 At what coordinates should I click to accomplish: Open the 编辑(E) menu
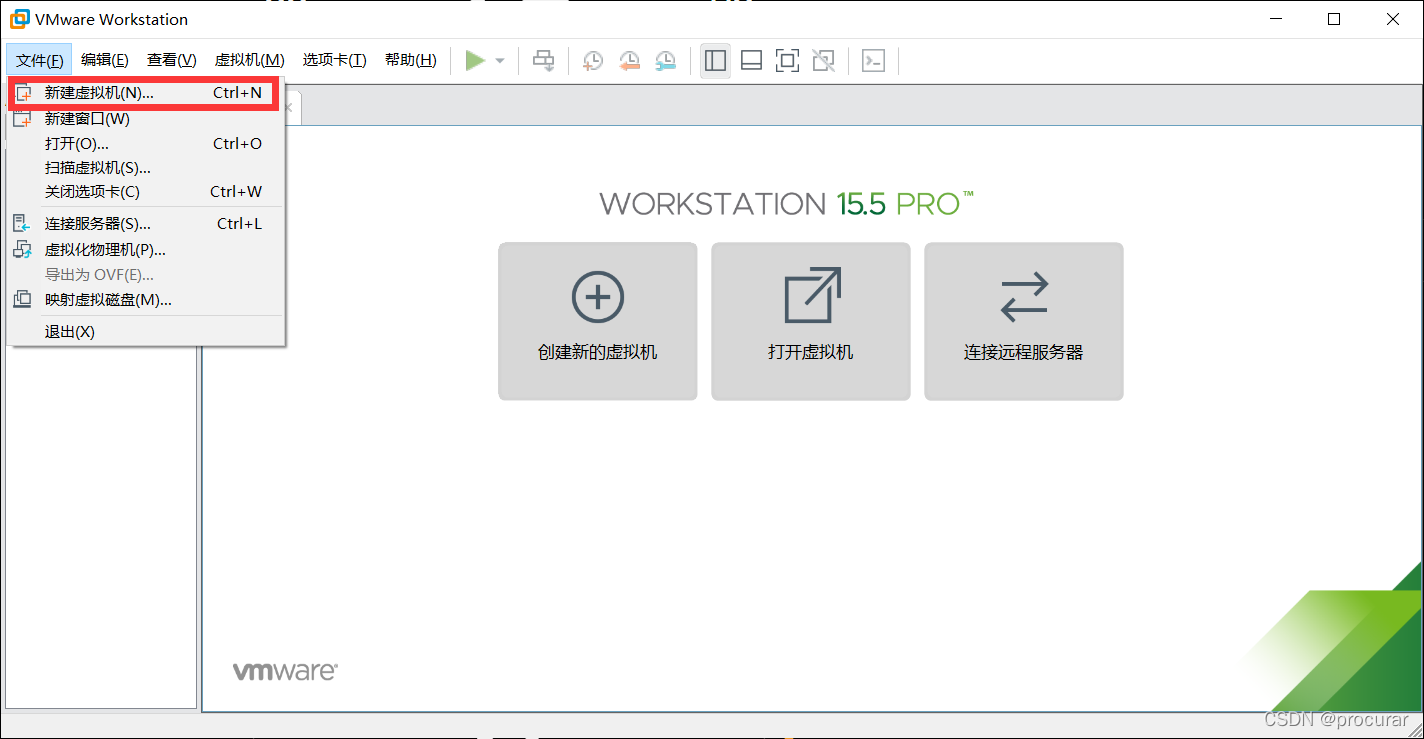(x=105, y=61)
